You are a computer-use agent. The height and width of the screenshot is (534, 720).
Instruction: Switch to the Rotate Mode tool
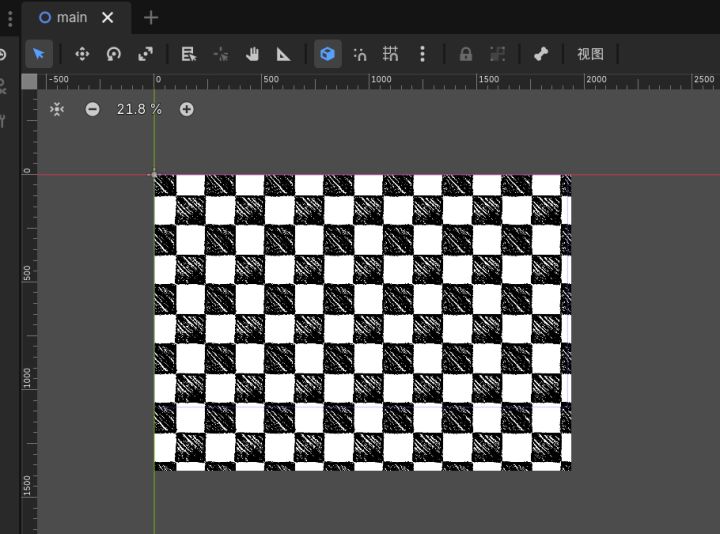point(113,54)
